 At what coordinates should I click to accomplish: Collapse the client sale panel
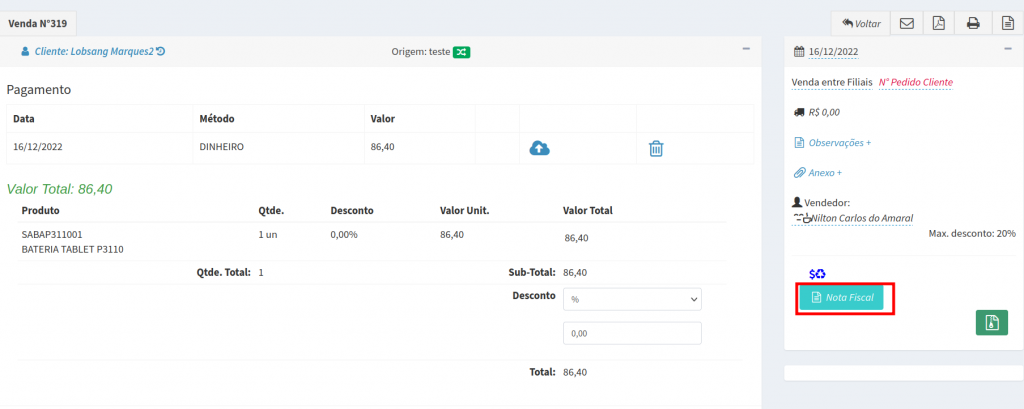(746, 48)
